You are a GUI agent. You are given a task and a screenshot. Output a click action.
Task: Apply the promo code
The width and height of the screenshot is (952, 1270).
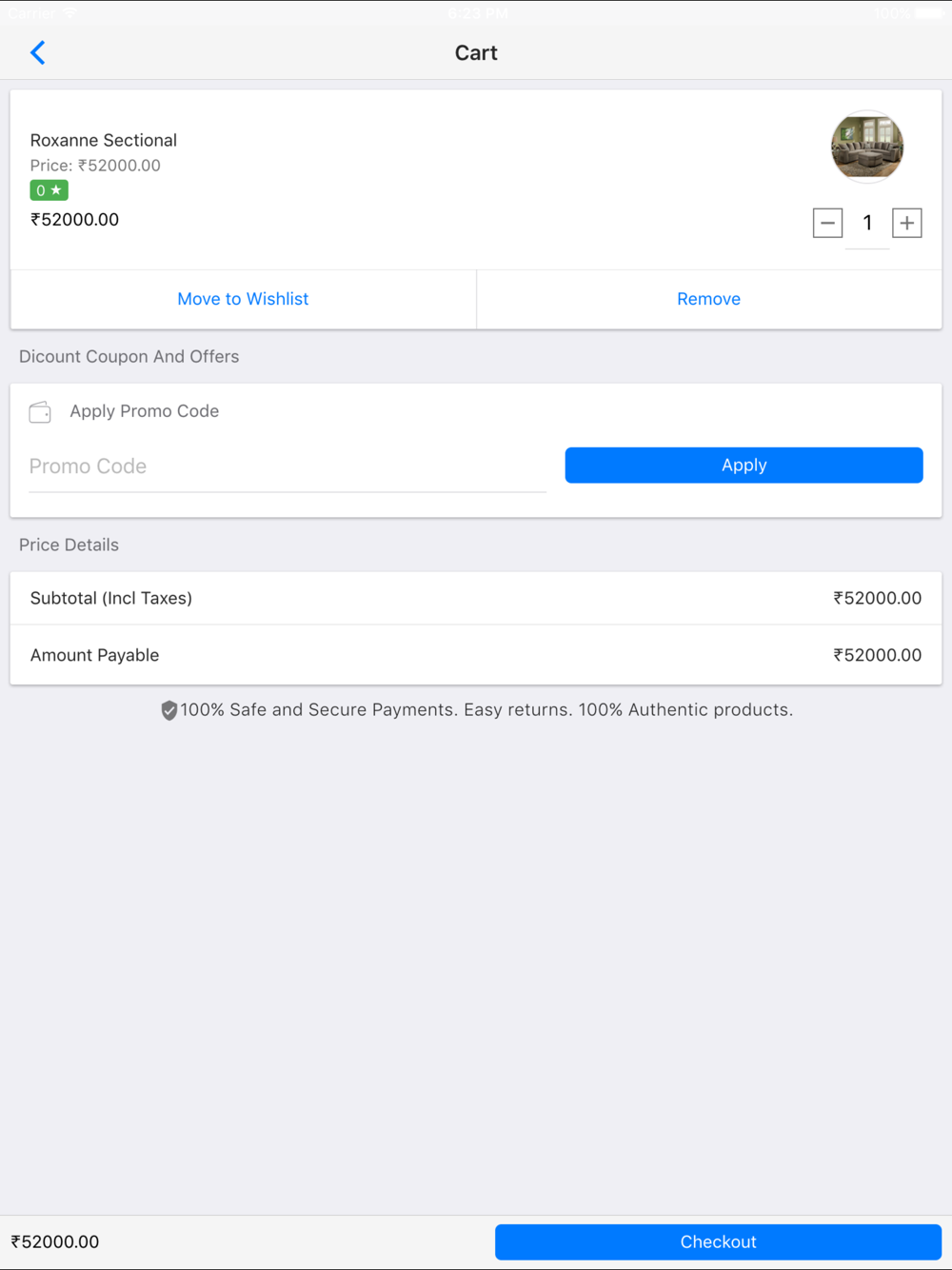coord(744,465)
